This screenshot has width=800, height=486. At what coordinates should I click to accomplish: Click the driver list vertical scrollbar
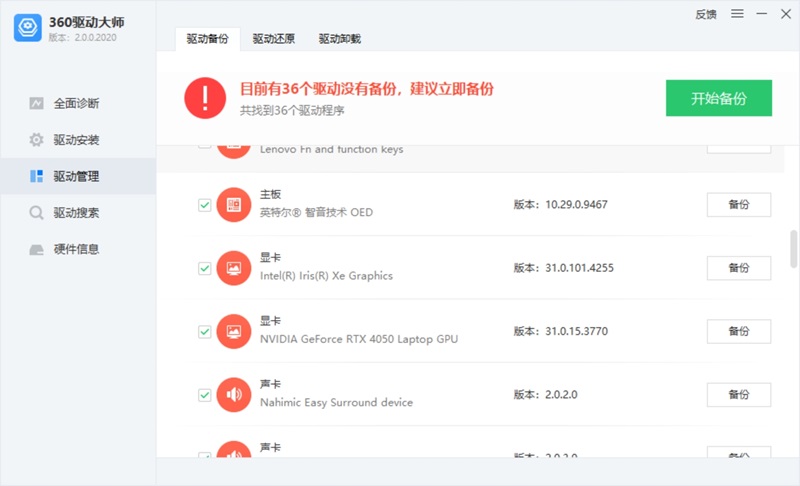click(x=794, y=248)
